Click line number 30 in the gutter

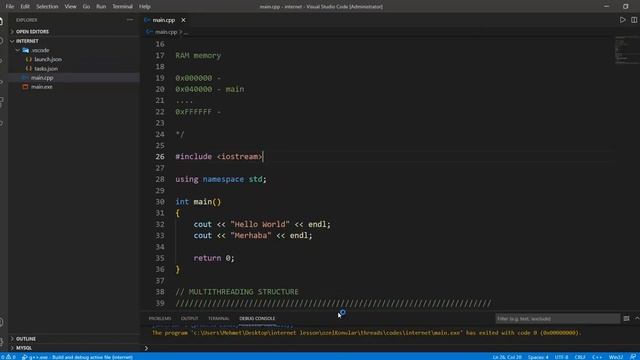pos(160,202)
